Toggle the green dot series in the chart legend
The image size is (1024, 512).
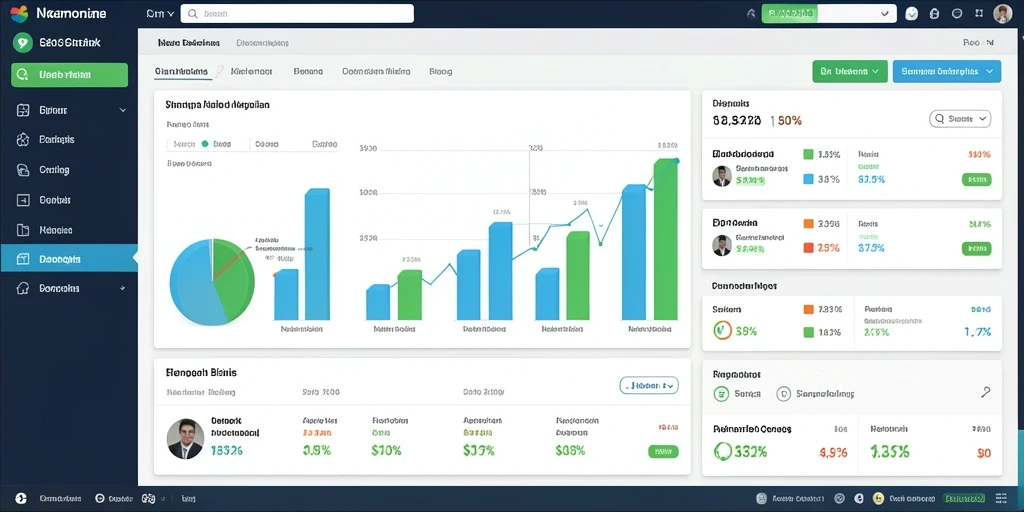click(205, 144)
